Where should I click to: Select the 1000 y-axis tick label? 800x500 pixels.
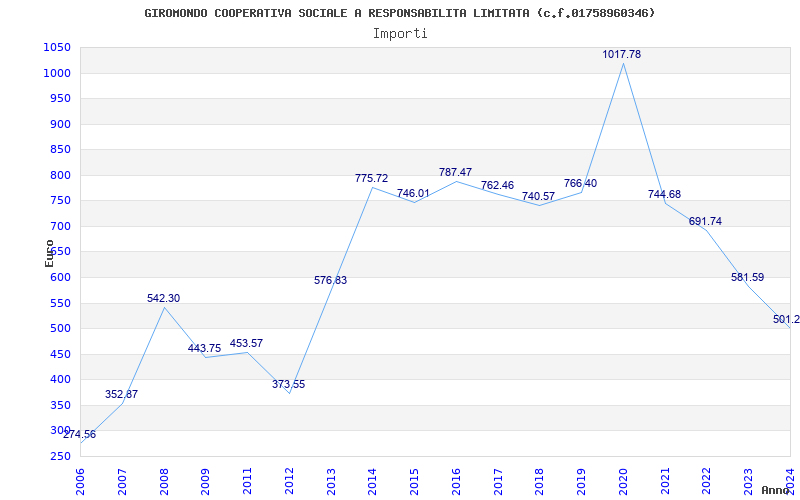pos(57,73)
